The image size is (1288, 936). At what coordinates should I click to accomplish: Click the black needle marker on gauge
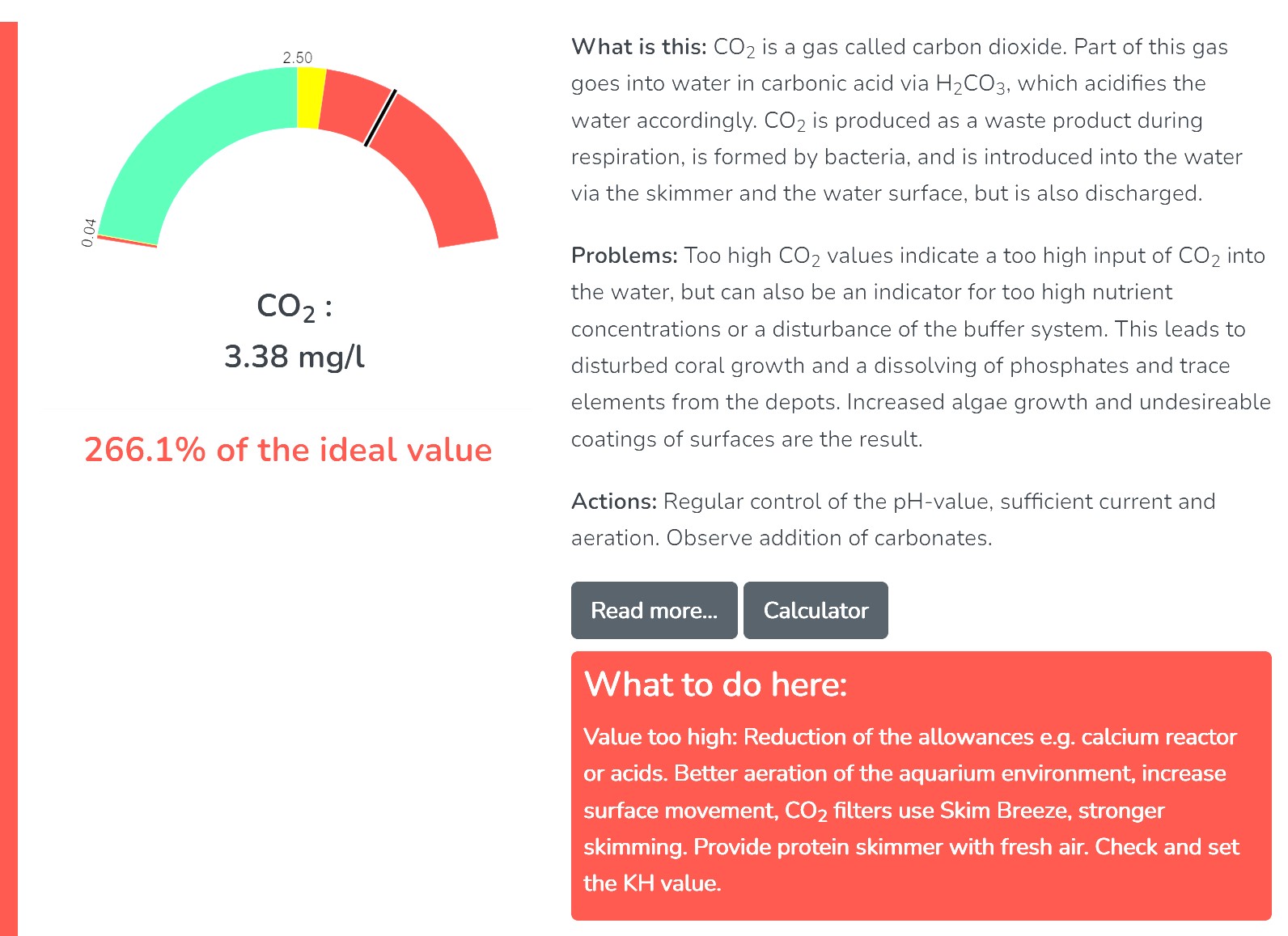[380, 118]
